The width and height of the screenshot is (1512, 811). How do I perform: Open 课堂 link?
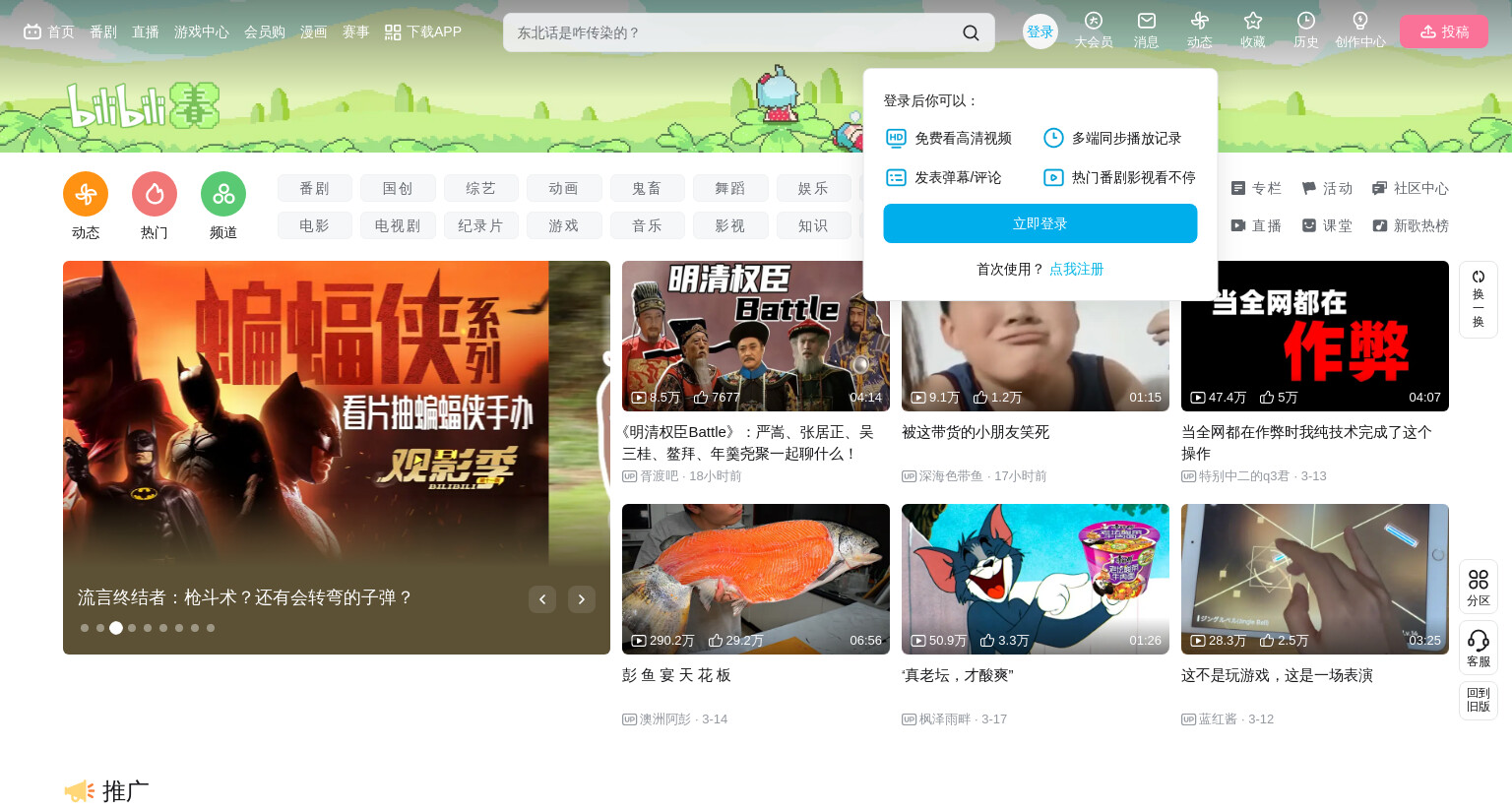click(x=1327, y=225)
